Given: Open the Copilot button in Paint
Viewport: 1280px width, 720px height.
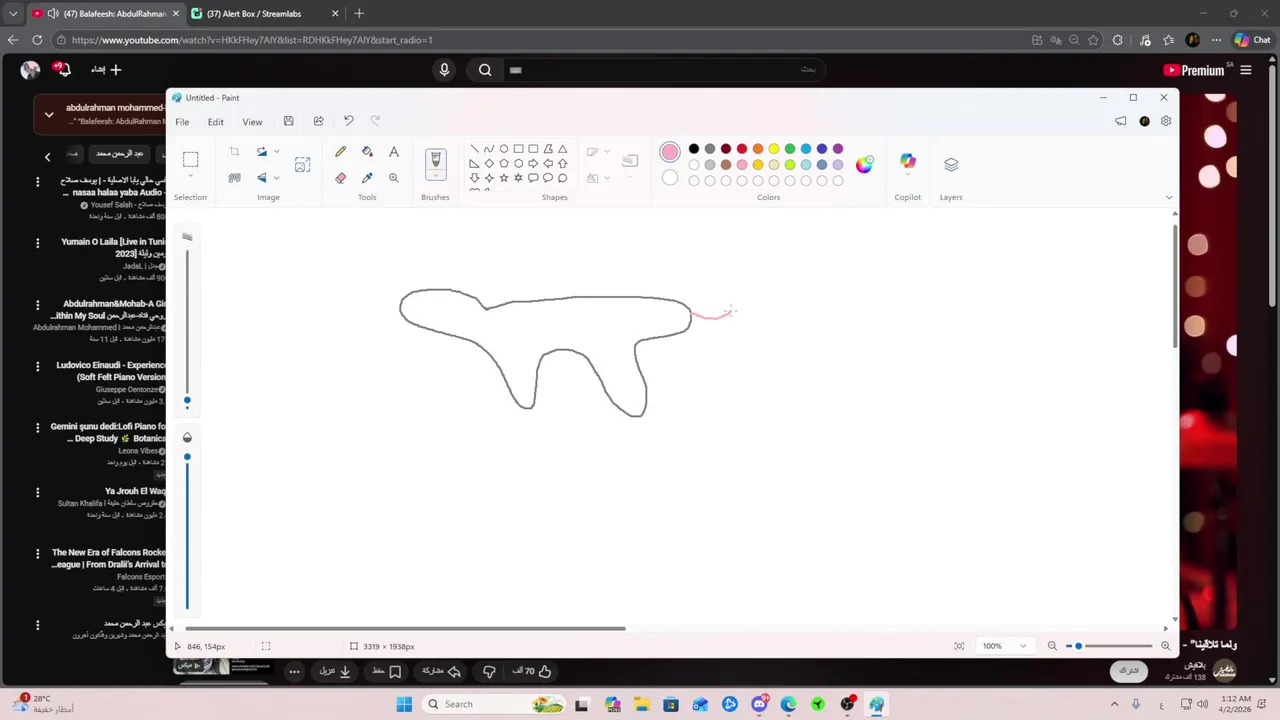Looking at the screenshot, I should [907, 162].
